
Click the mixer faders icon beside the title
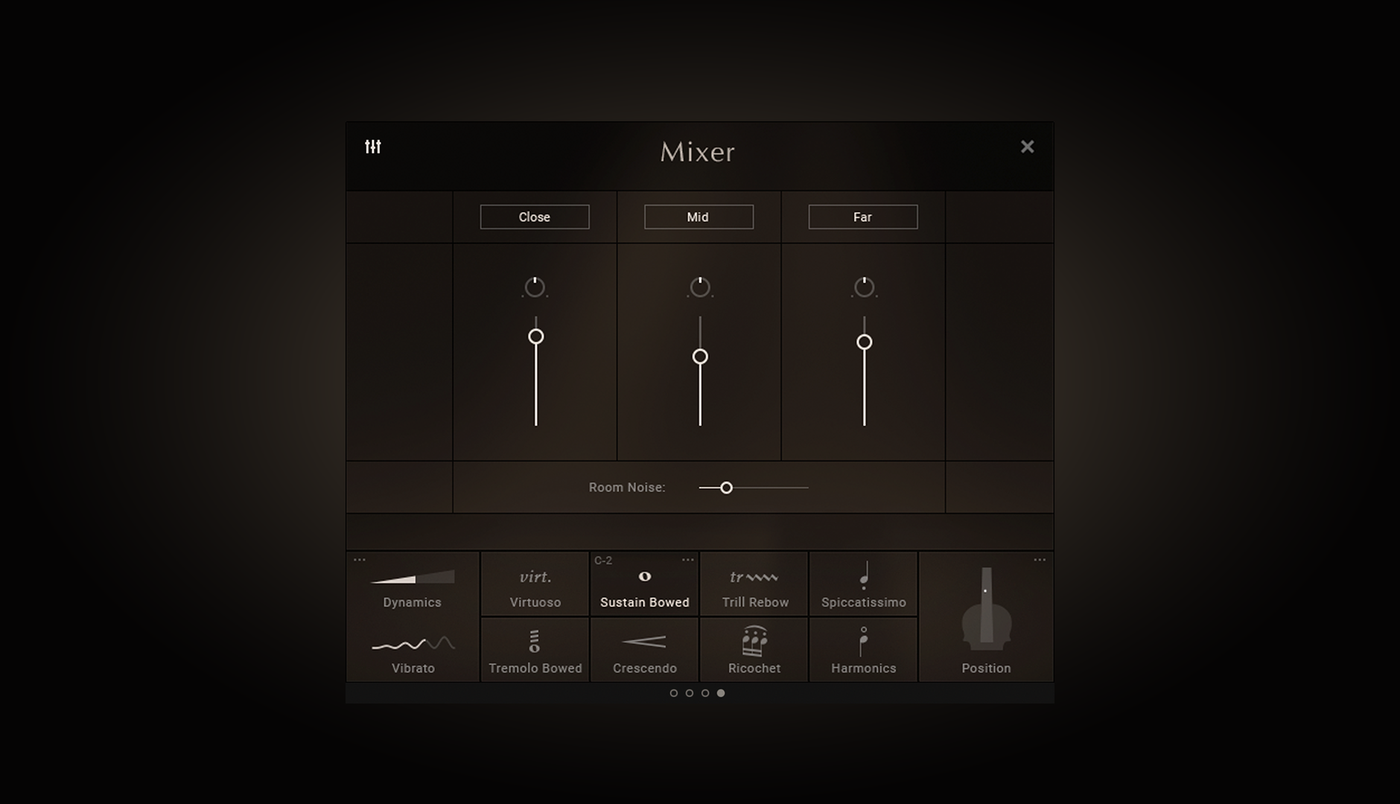pos(373,147)
